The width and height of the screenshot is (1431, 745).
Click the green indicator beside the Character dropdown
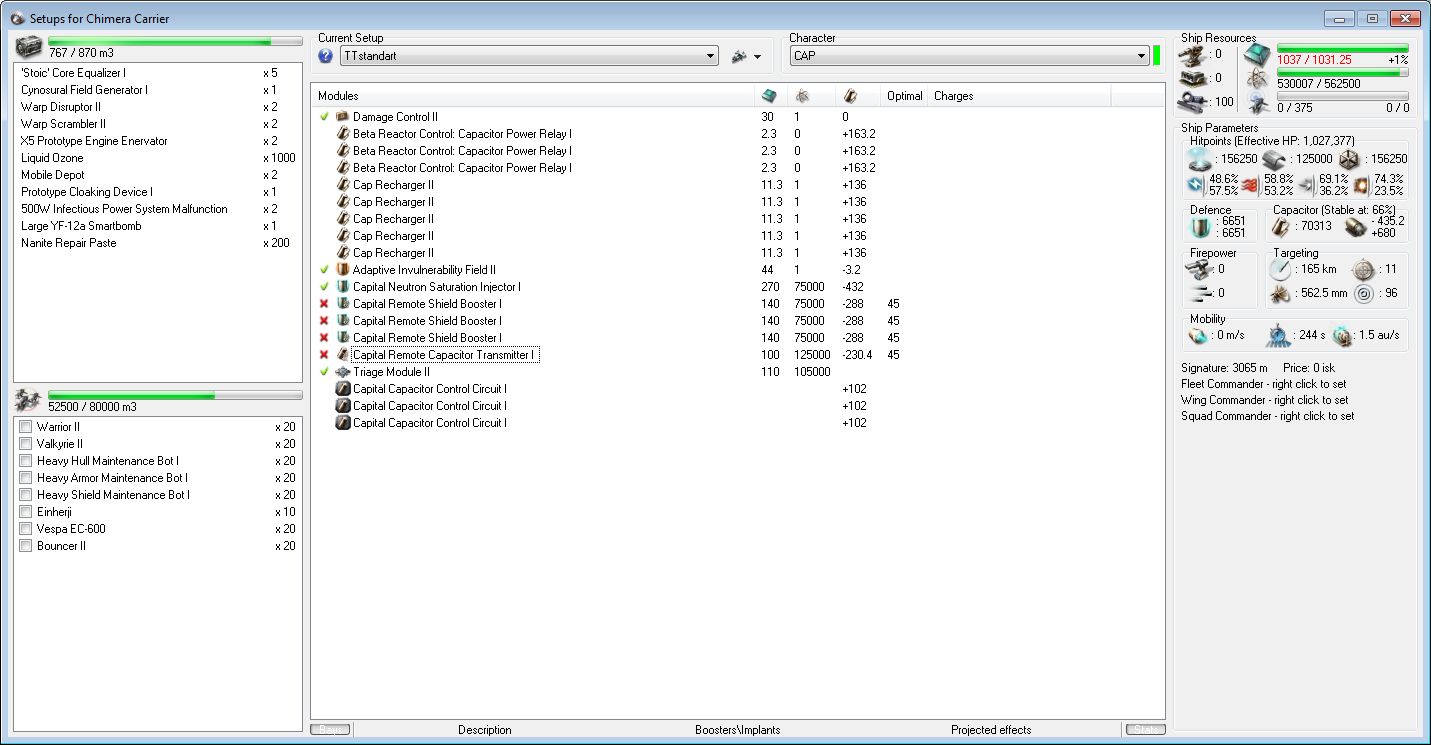pos(1156,56)
